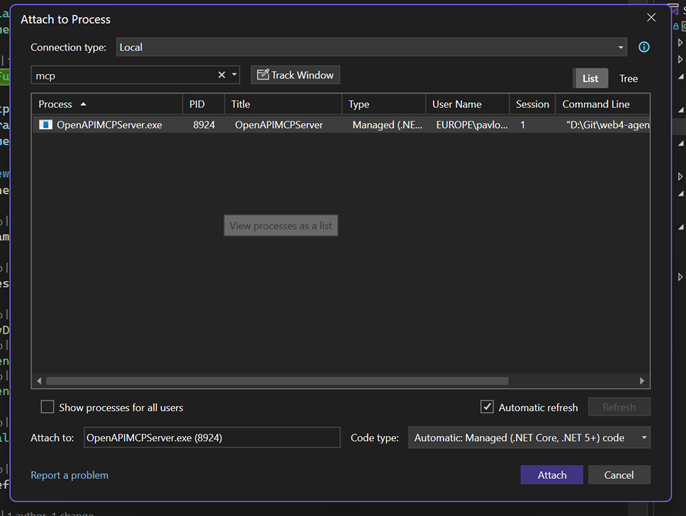The width and height of the screenshot is (686, 516).
Task: Click the horizontal scrollbar thumb
Action: [277, 381]
